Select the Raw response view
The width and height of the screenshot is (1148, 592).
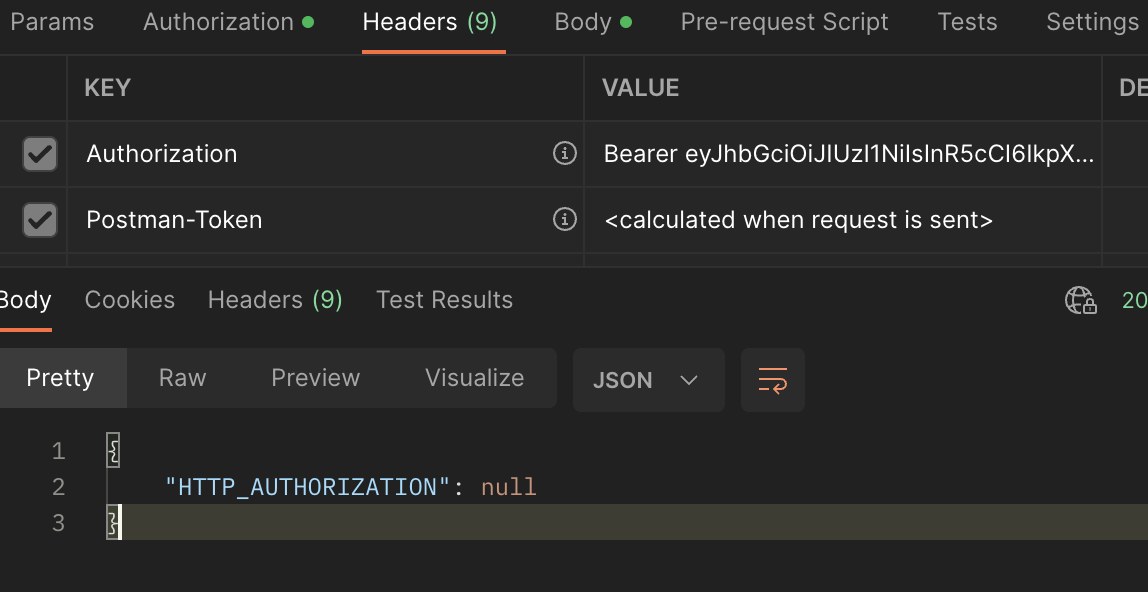point(182,378)
